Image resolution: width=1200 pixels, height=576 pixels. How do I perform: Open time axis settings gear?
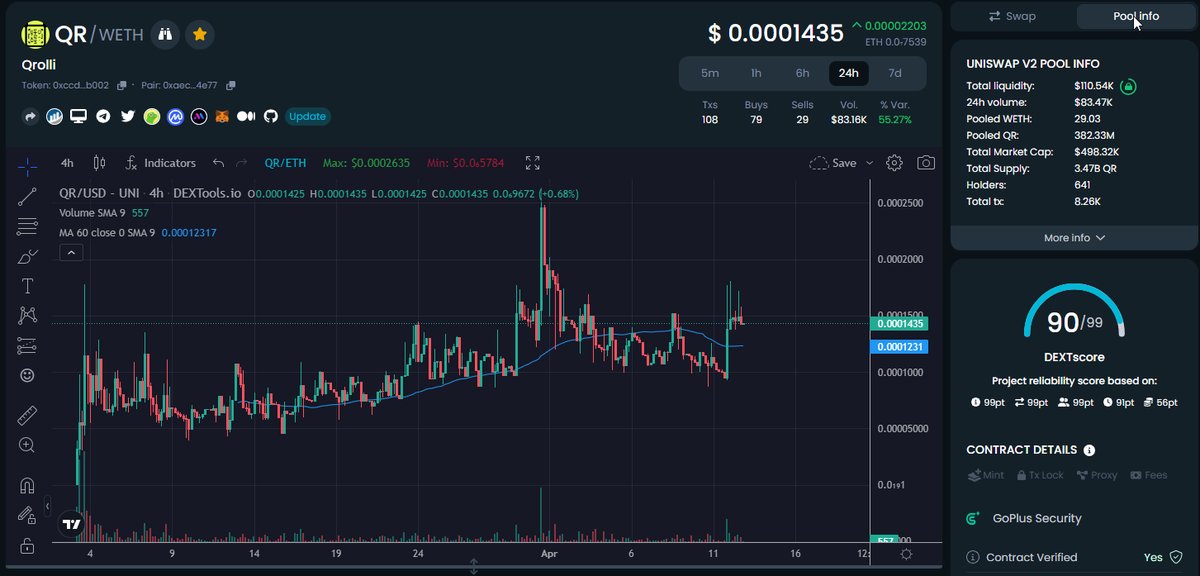point(906,553)
